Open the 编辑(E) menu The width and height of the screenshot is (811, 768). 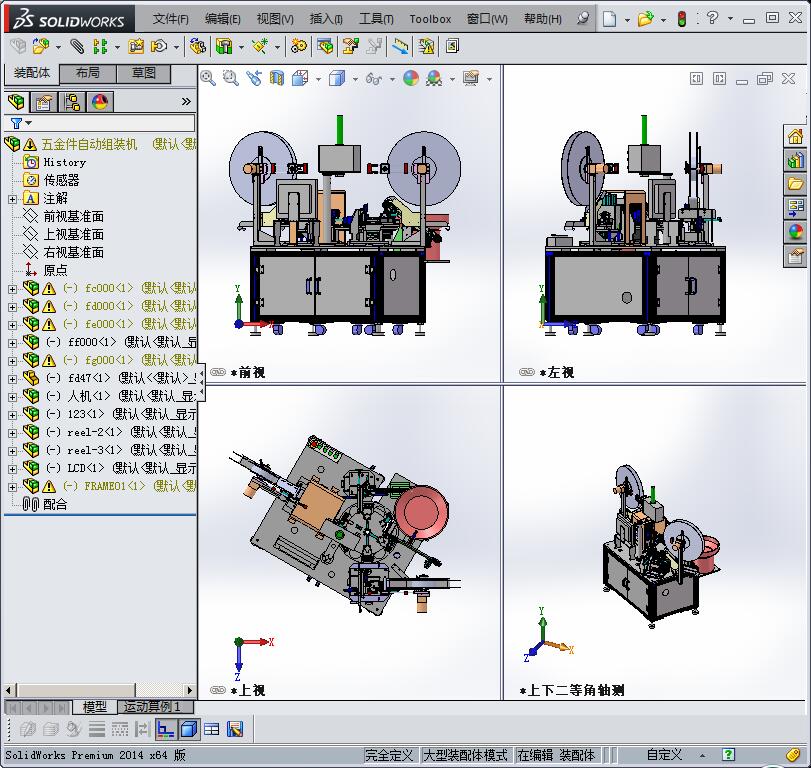click(x=222, y=19)
